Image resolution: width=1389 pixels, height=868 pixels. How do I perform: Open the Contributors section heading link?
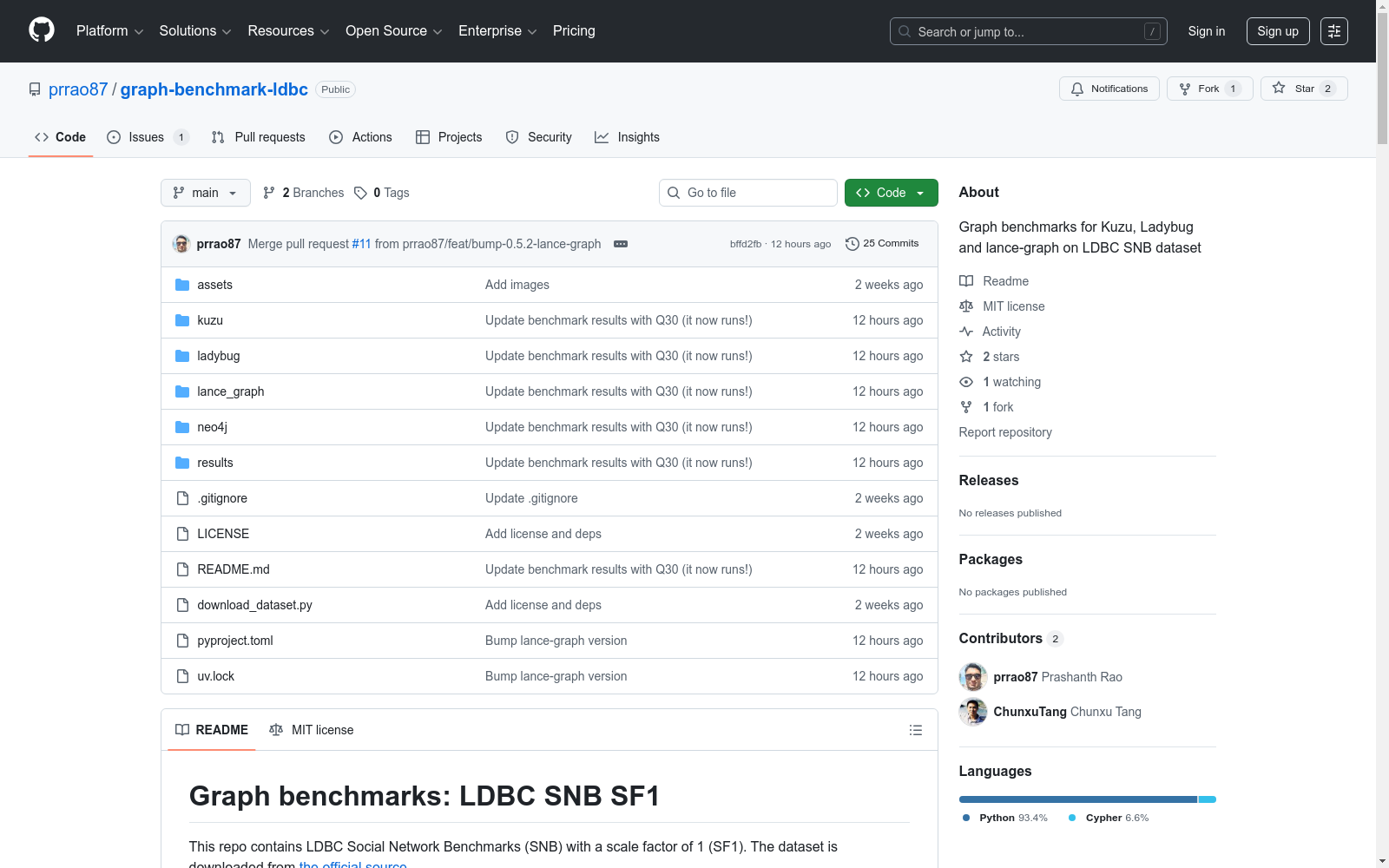click(x=1011, y=639)
